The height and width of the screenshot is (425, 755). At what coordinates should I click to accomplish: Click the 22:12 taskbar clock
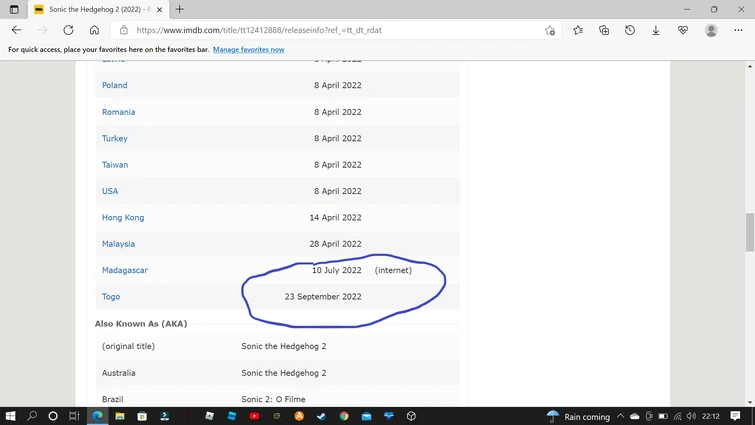click(x=711, y=416)
